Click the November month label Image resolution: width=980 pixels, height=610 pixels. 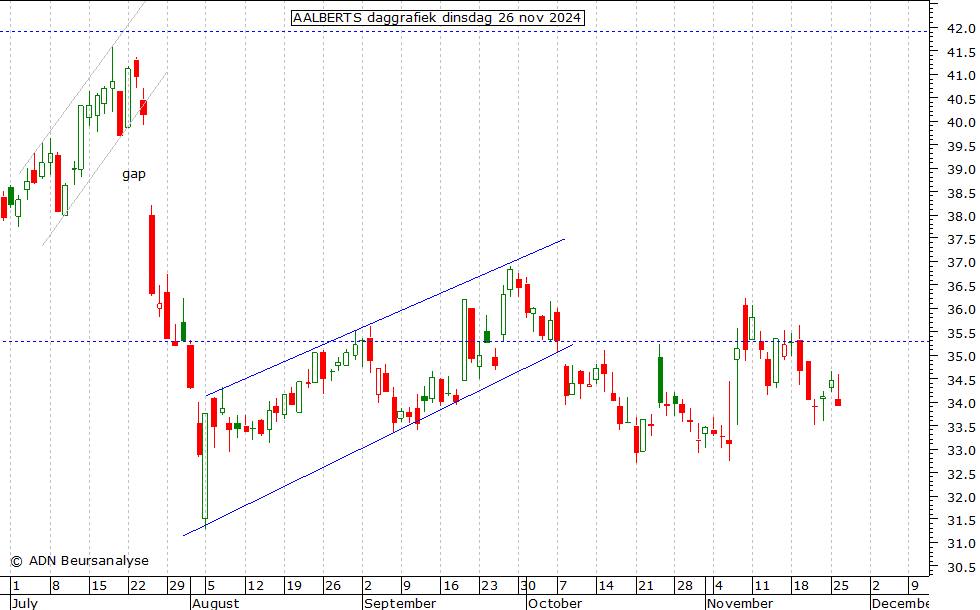tap(740, 603)
